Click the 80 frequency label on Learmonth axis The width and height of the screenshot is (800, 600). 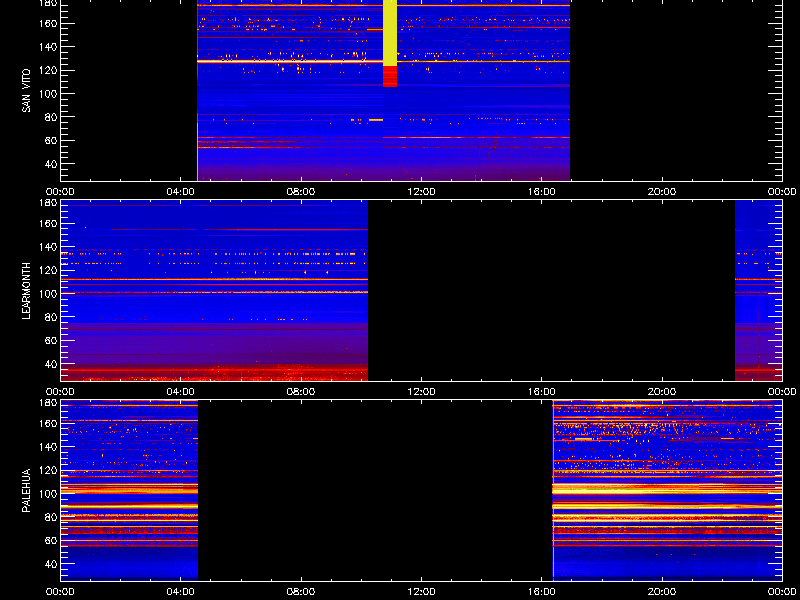tap(49, 317)
